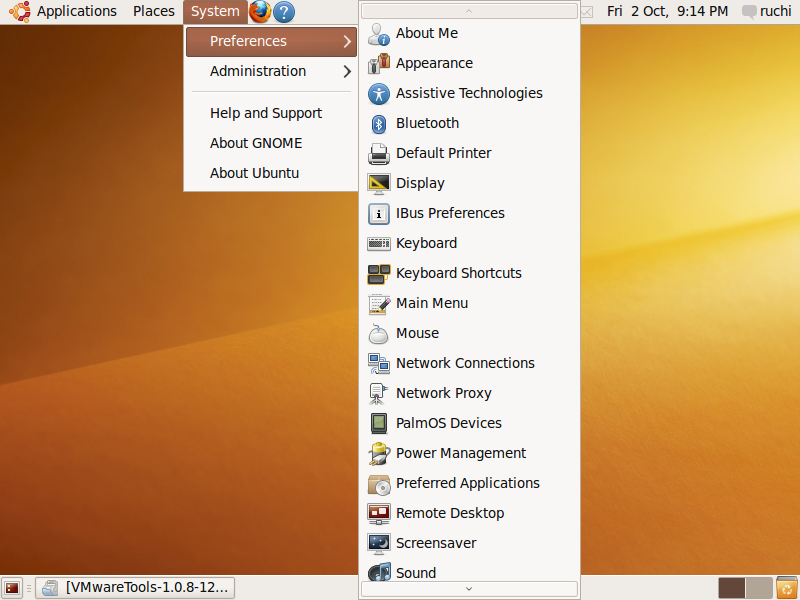Viewport: 800px width, 600px height.
Task: Click the Main Menu editor icon
Action: point(379,304)
